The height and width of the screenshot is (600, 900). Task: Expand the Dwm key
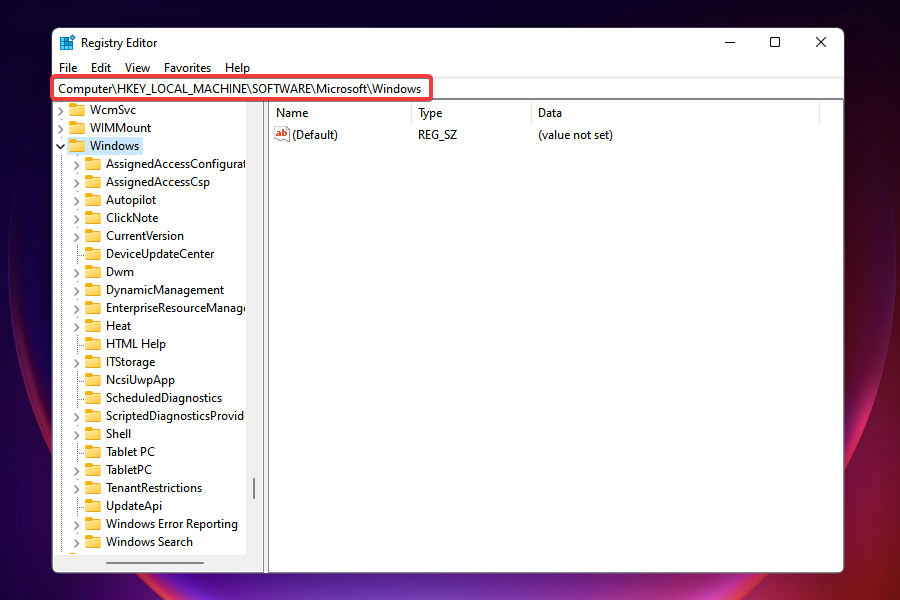click(76, 272)
